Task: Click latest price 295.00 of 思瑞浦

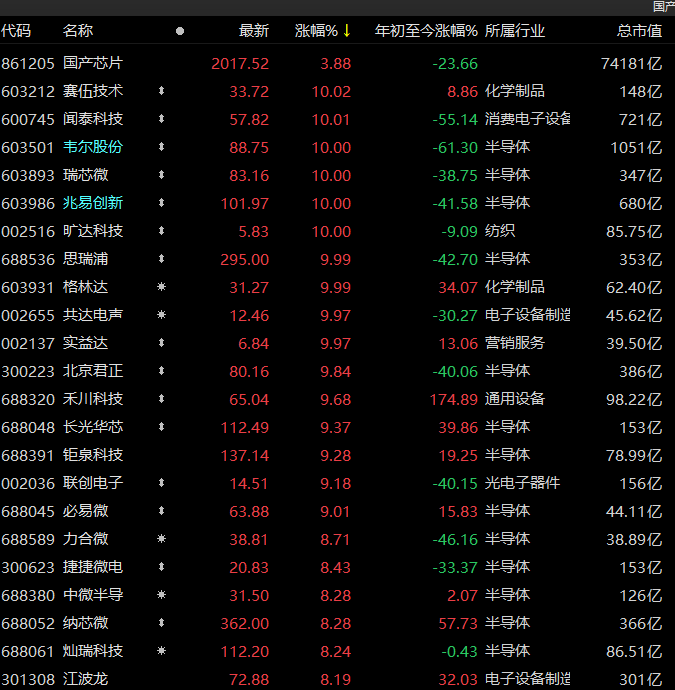Action: pyautogui.click(x=244, y=260)
